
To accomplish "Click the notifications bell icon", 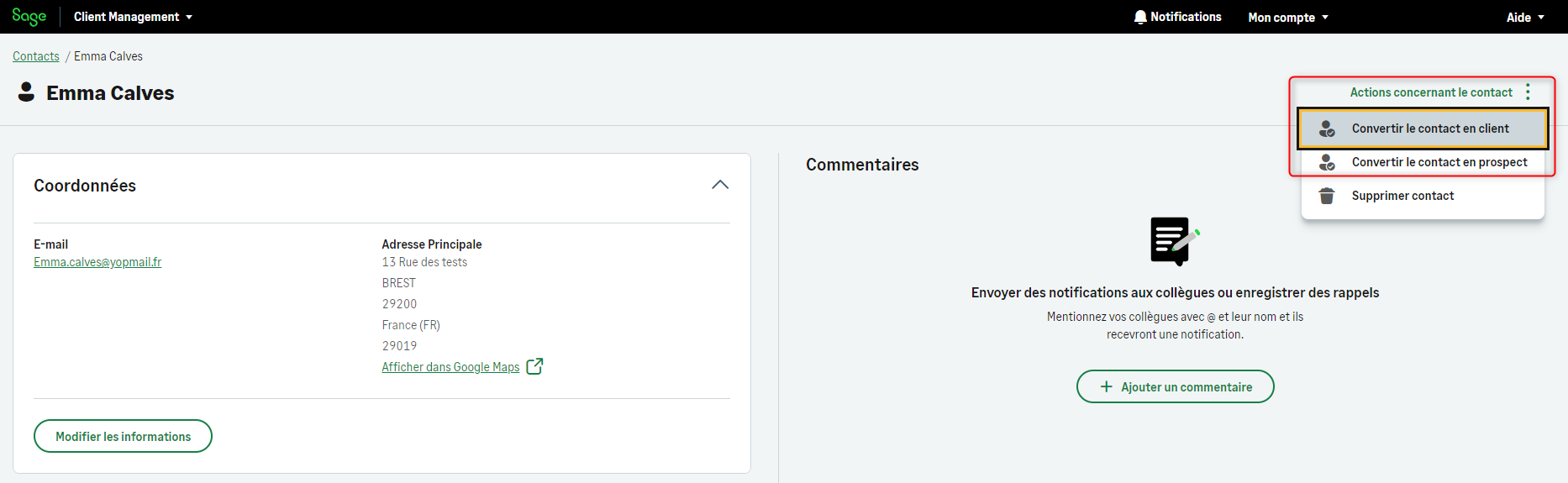I will (1140, 17).
